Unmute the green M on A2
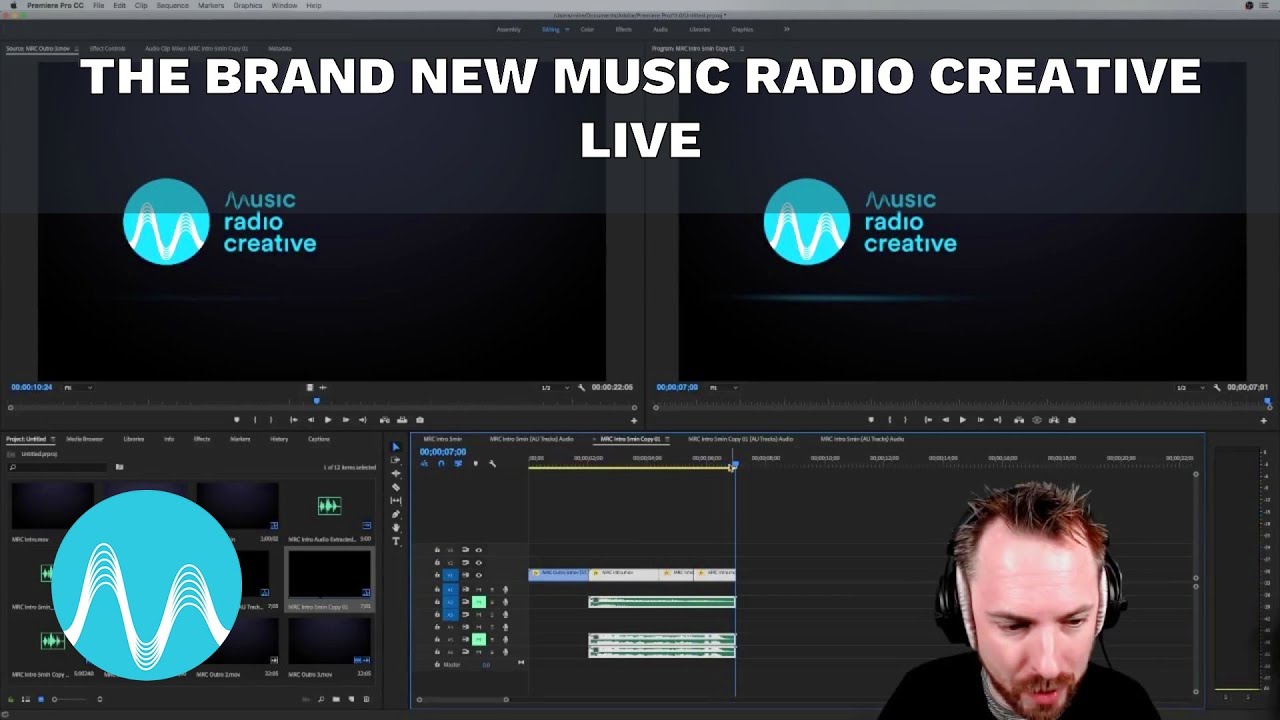The width and height of the screenshot is (1280, 720). click(x=478, y=601)
